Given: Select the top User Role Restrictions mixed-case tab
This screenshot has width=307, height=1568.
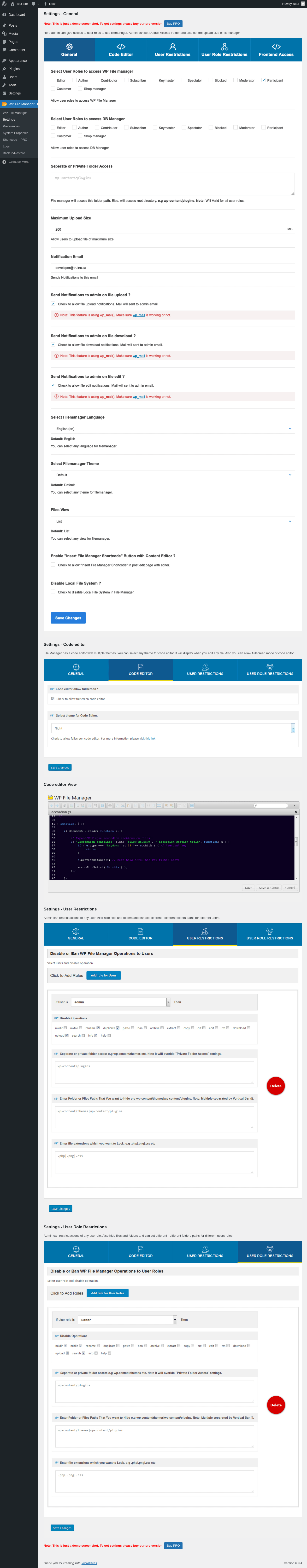Looking at the screenshot, I should click(224, 50).
